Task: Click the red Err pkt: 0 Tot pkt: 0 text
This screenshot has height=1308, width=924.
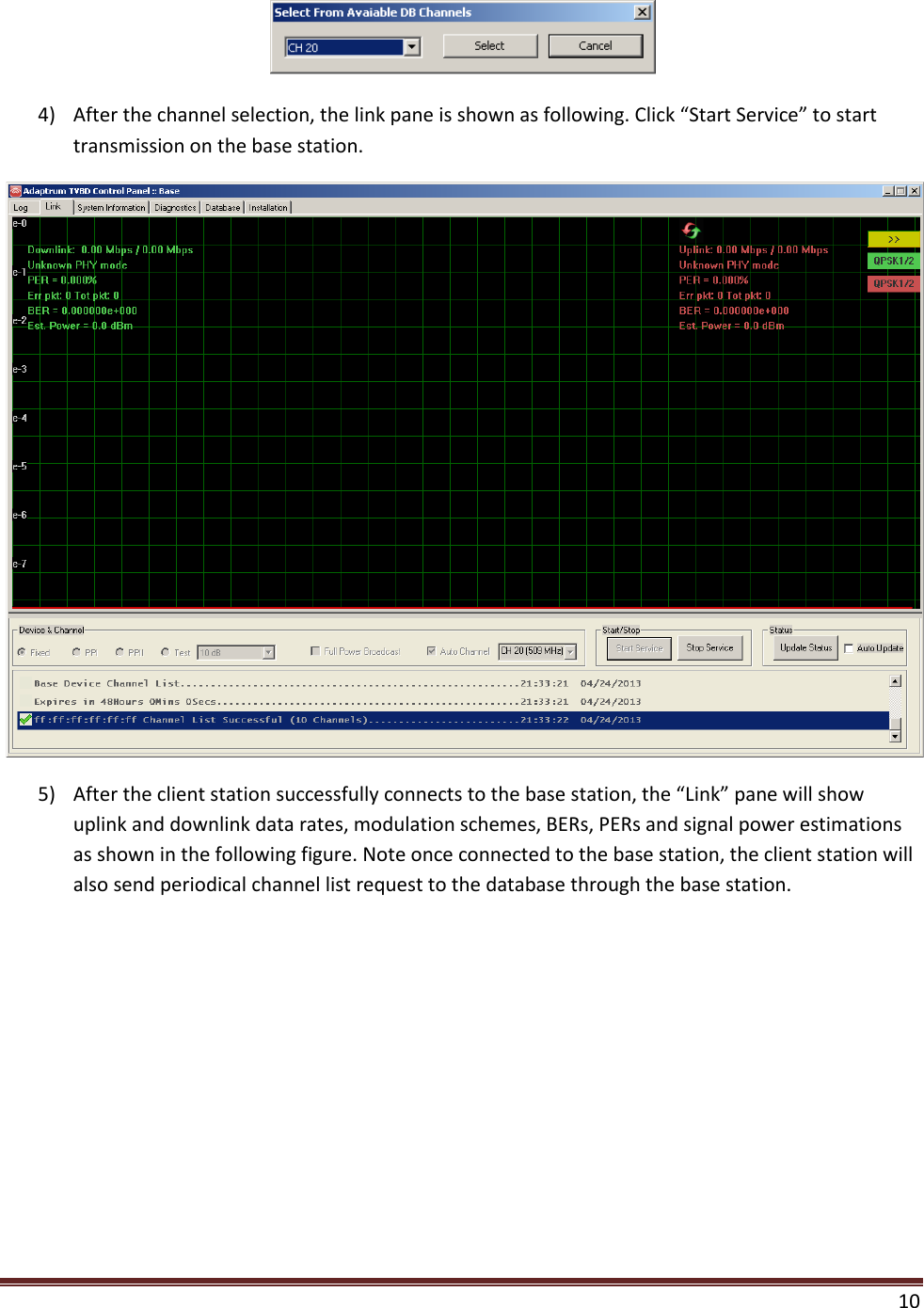Action: coord(725,295)
